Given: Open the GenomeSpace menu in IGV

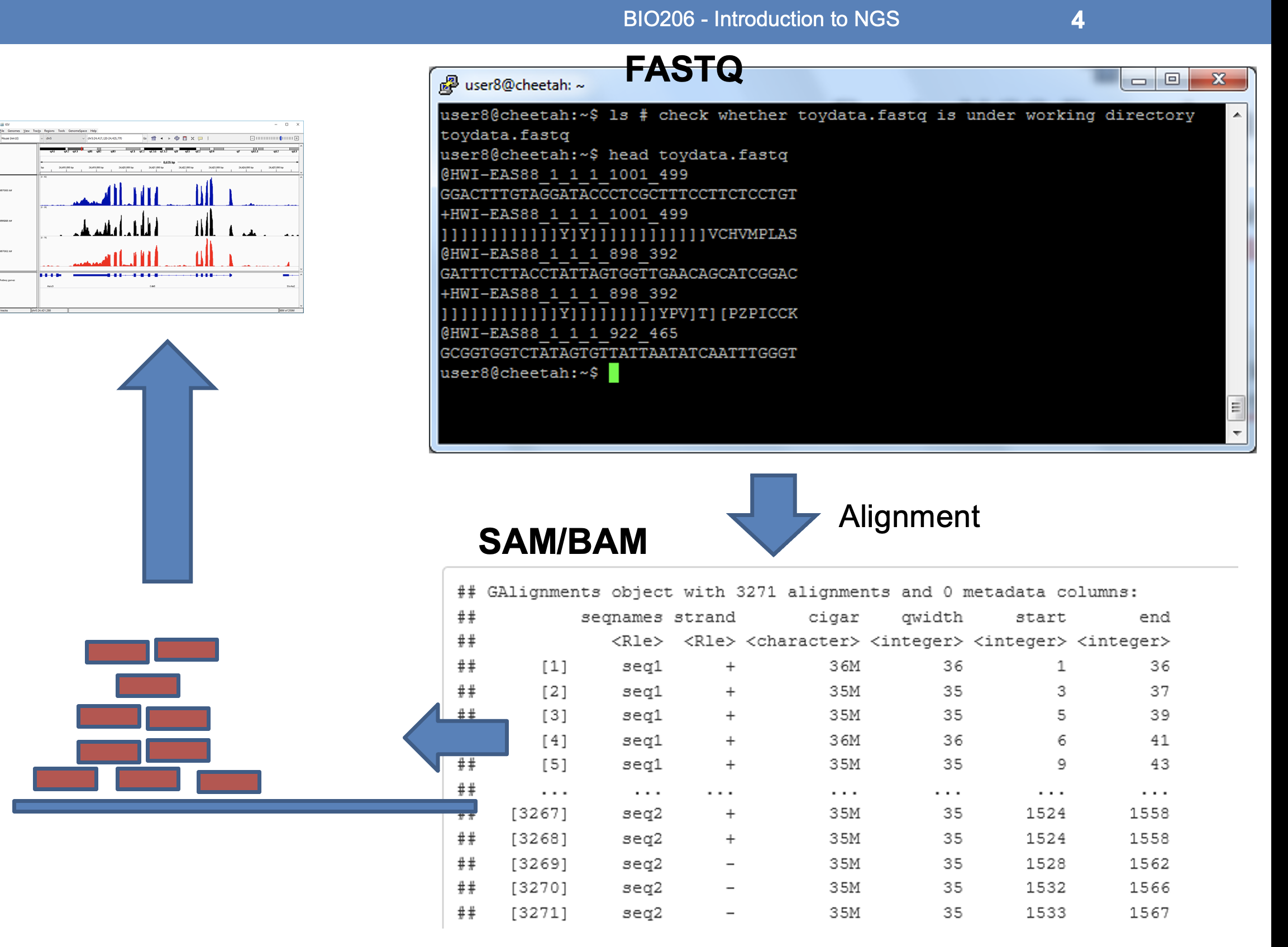Looking at the screenshot, I should [78, 131].
